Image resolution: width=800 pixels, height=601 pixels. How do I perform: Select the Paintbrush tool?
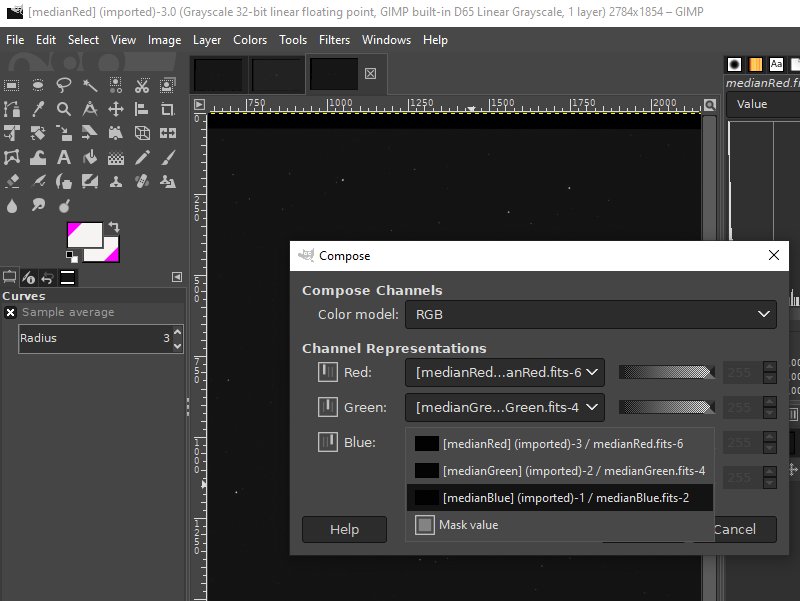(x=167, y=157)
